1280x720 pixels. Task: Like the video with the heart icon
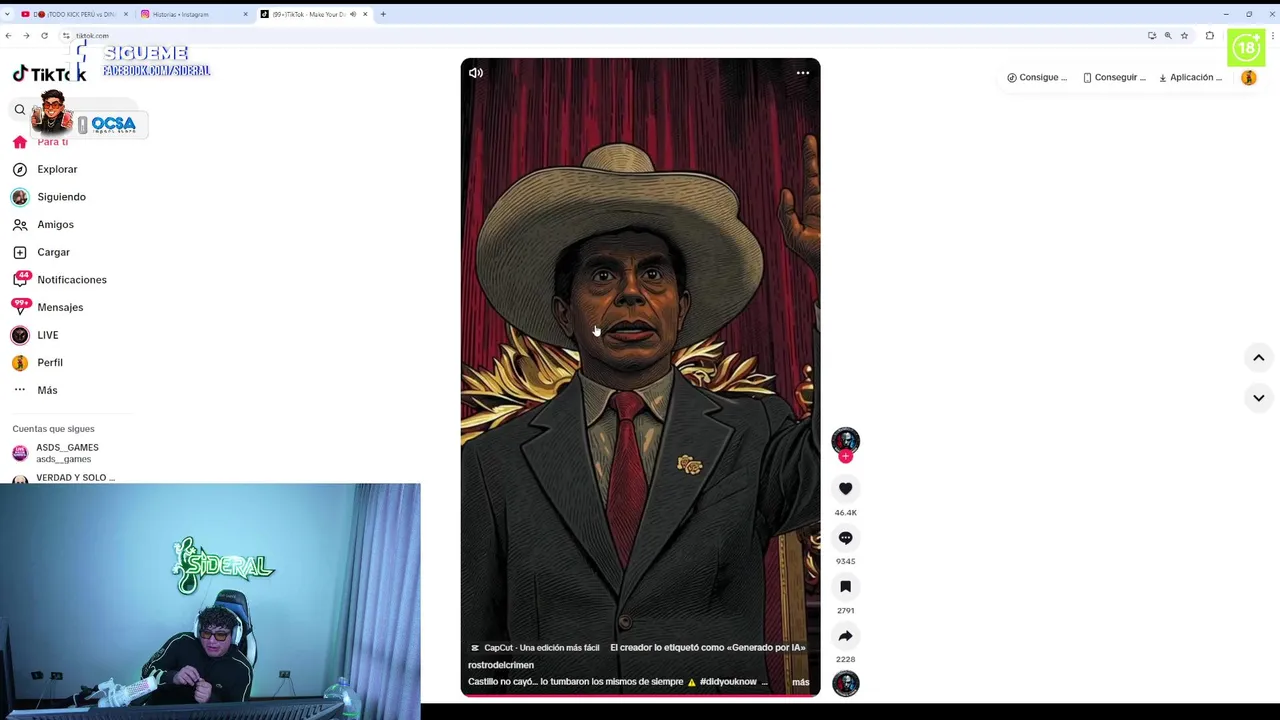point(845,489)
